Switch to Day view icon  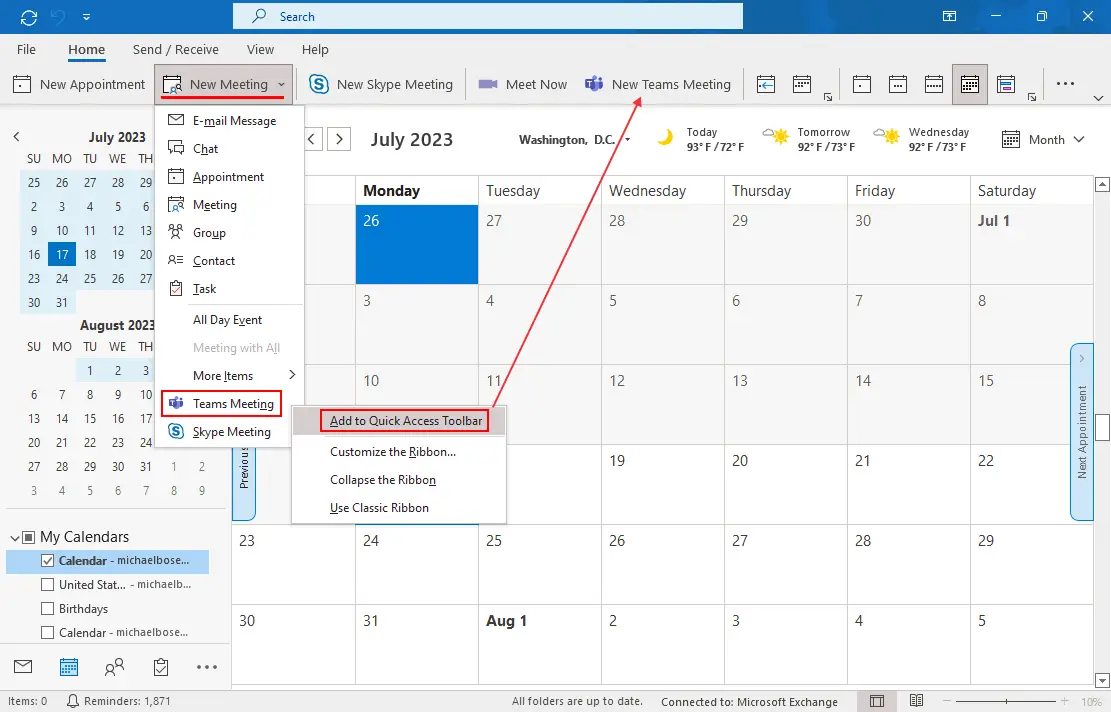tap(862, 84)
